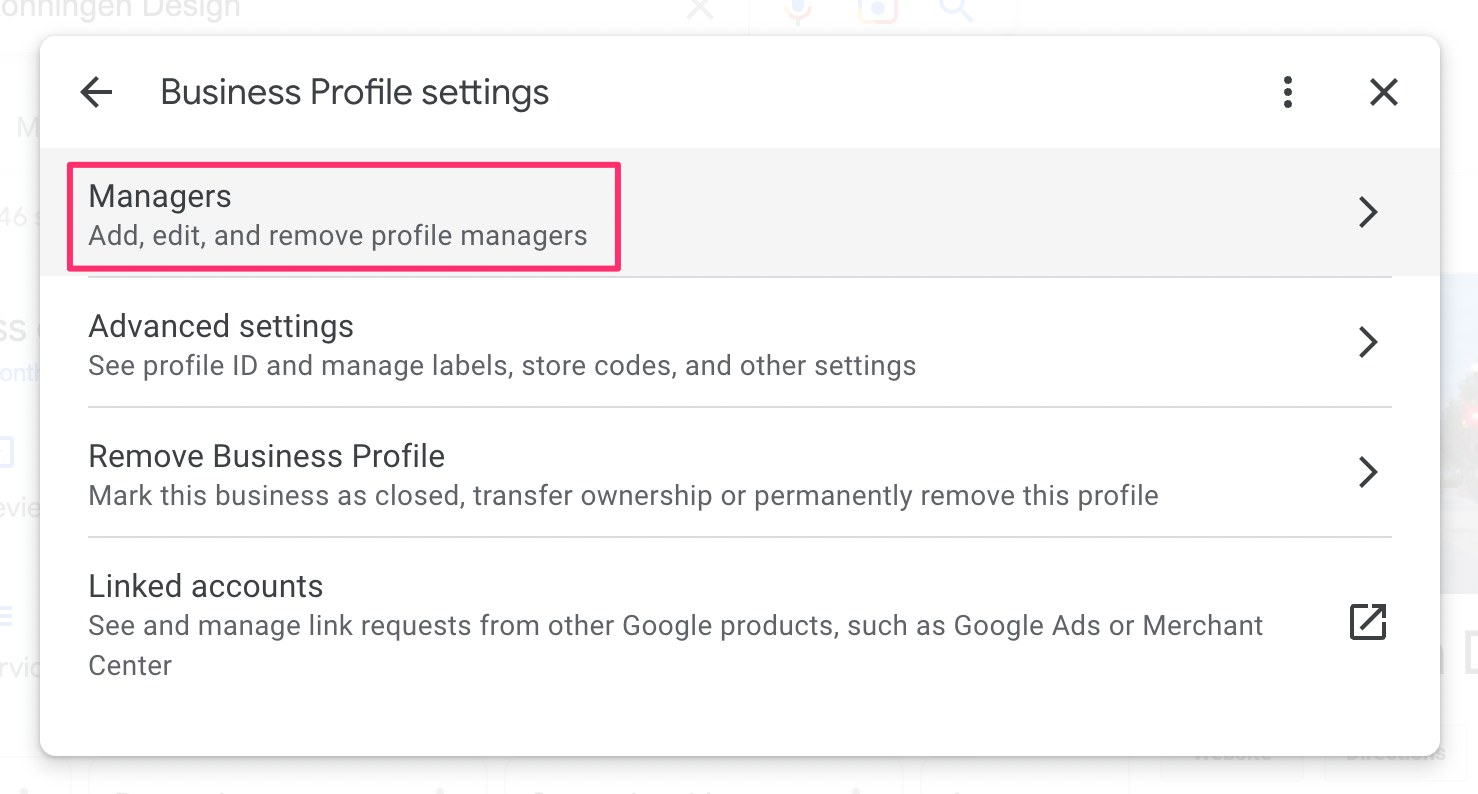The image size is (1478, 794).
Task: Expand Advanced settings using its right chevron
Action: tap(1367, 342)
